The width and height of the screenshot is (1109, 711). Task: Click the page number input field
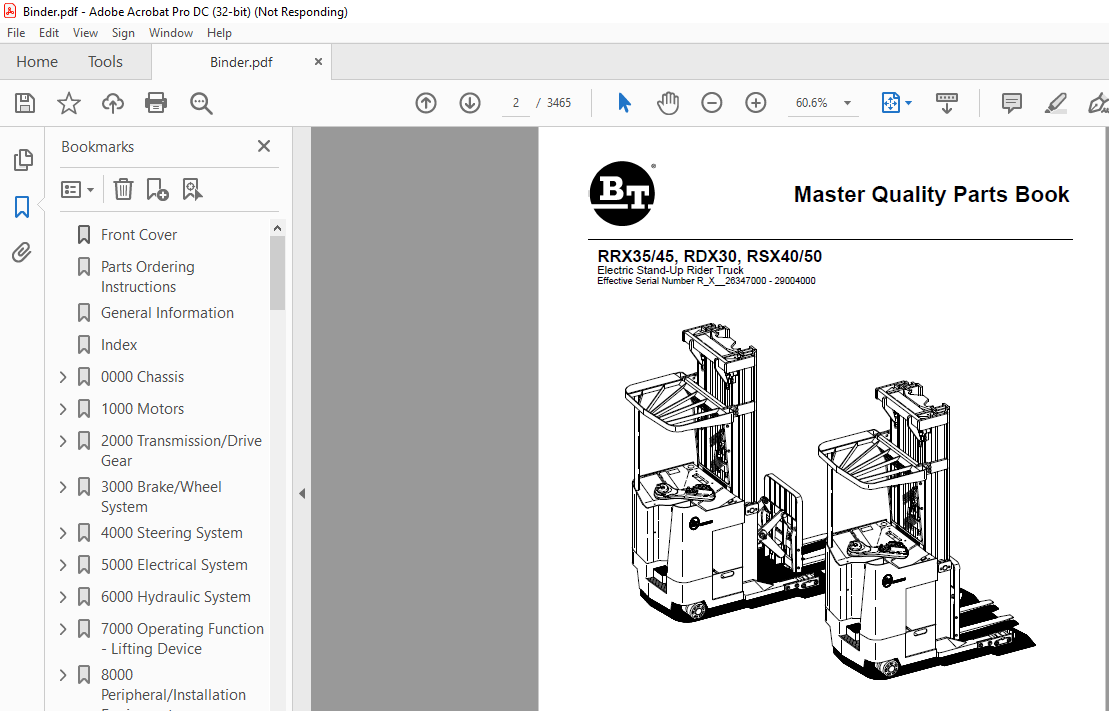[516, 103]
